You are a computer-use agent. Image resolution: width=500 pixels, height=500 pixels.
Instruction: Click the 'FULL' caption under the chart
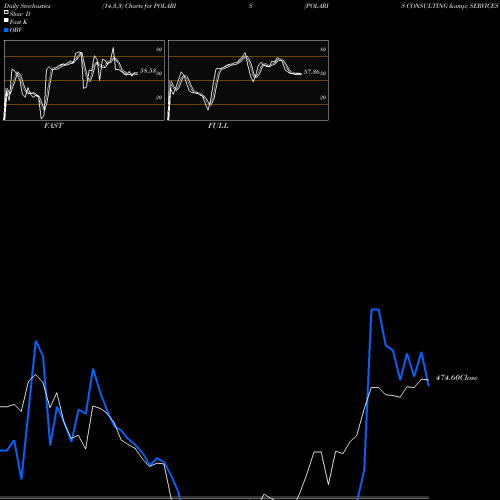click(218, 126)
